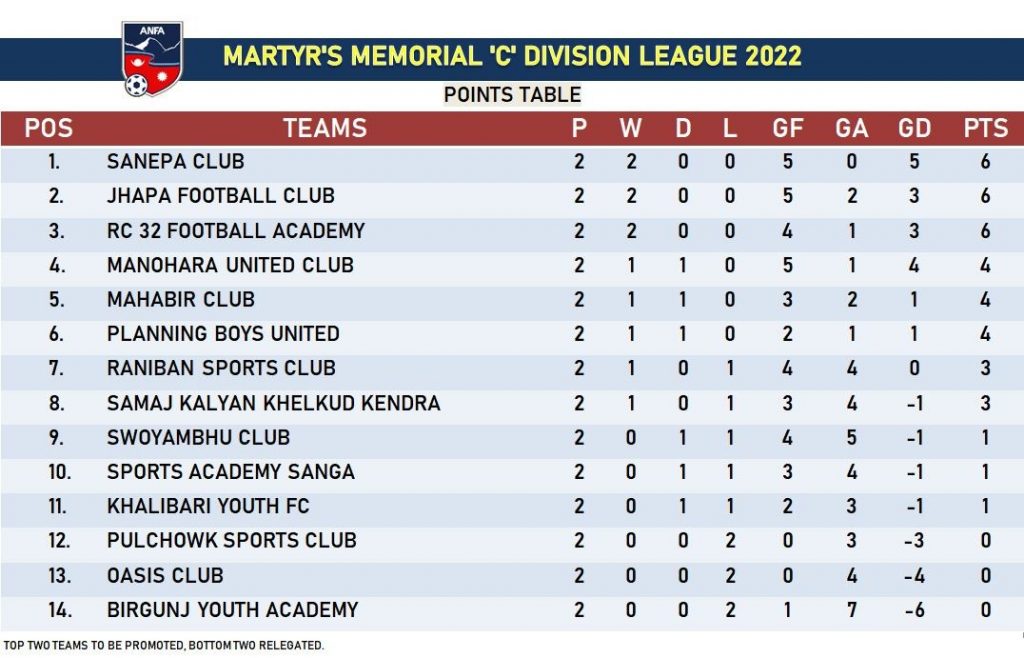Select the Sanepa Club team name
1024x658 pixels.
click(176, 162)
